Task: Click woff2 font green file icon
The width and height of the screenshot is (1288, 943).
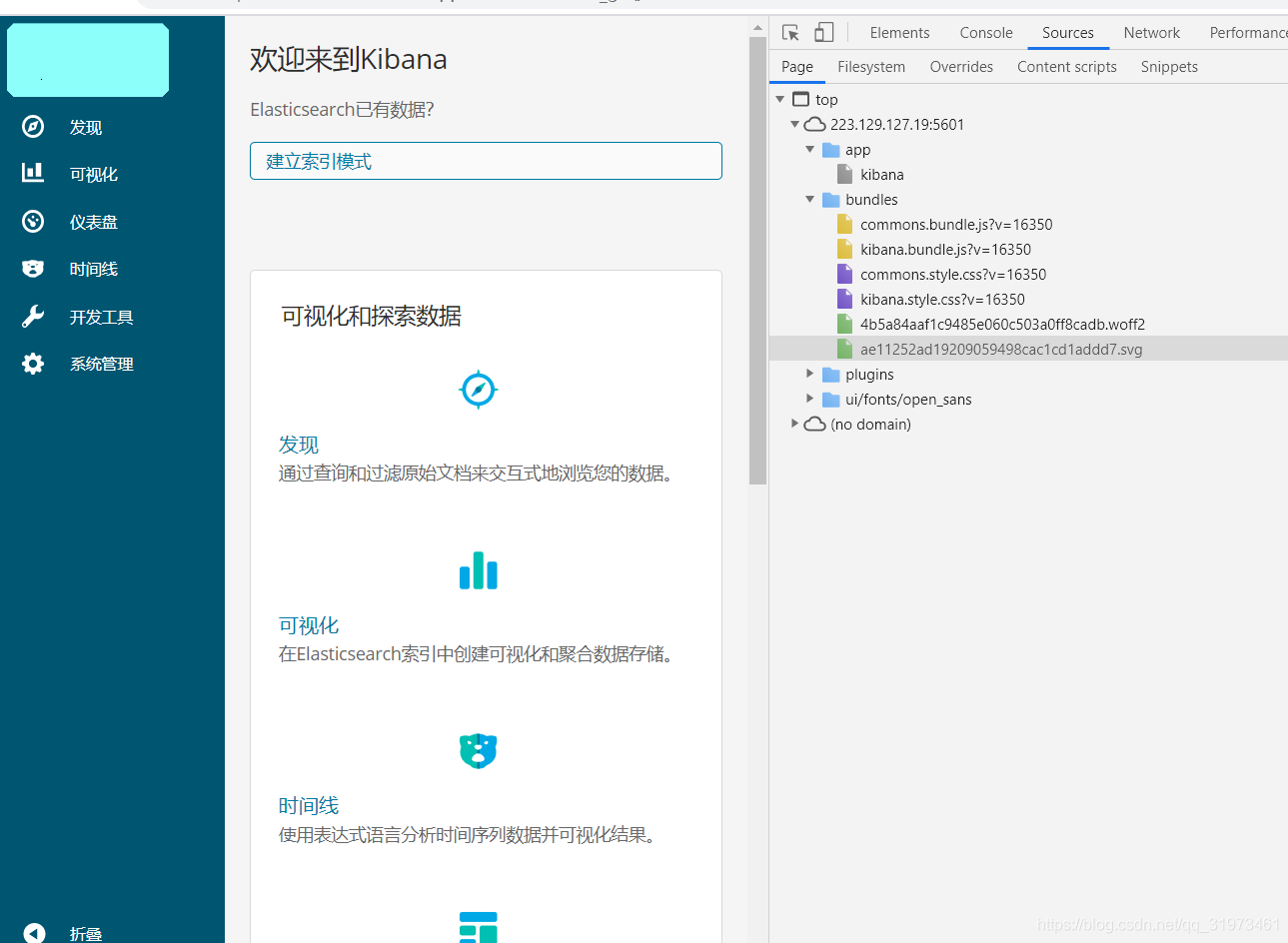Action: pos(844,324)
